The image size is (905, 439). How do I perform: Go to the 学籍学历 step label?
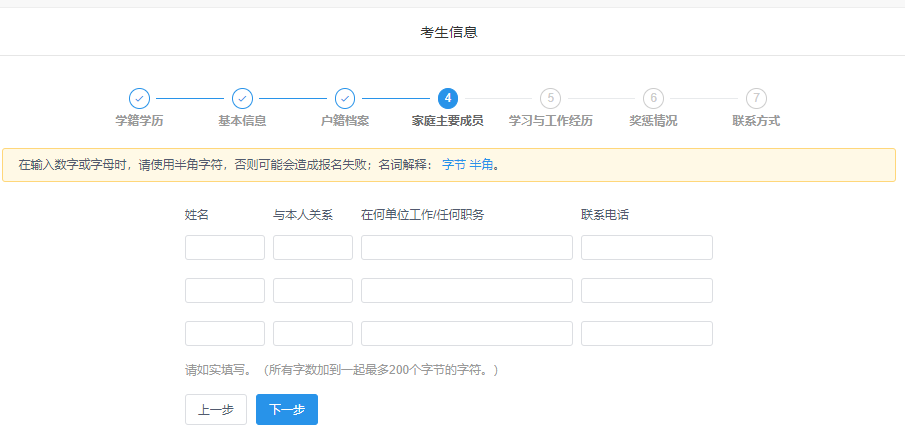(x=139, y=121)
